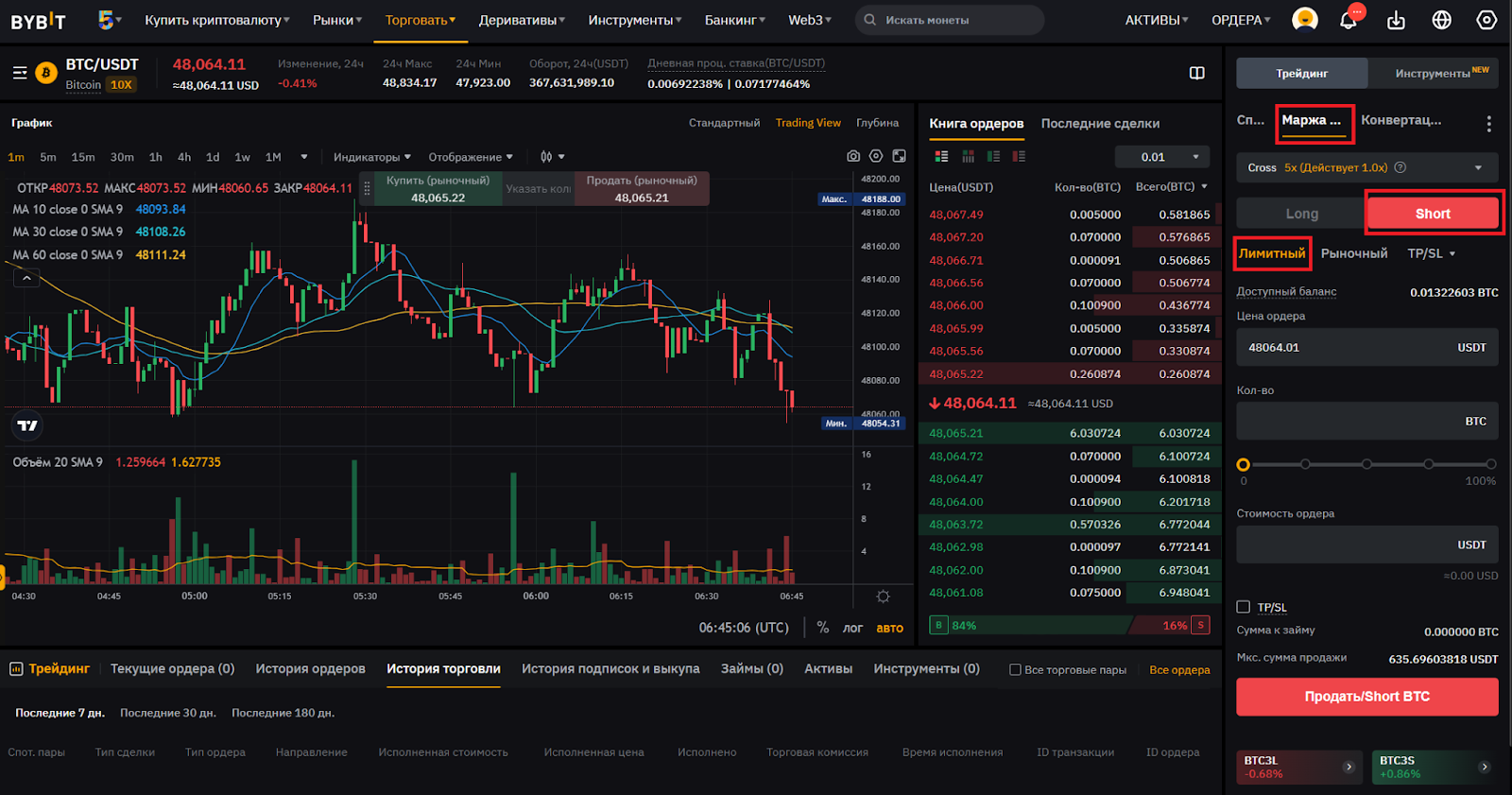
Task: Filter history to last 30 days
Action: coord(168,713)
